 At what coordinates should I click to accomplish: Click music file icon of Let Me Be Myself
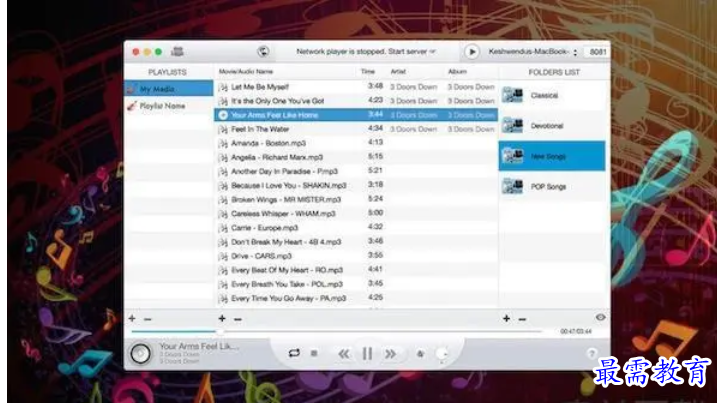point(223,87)
